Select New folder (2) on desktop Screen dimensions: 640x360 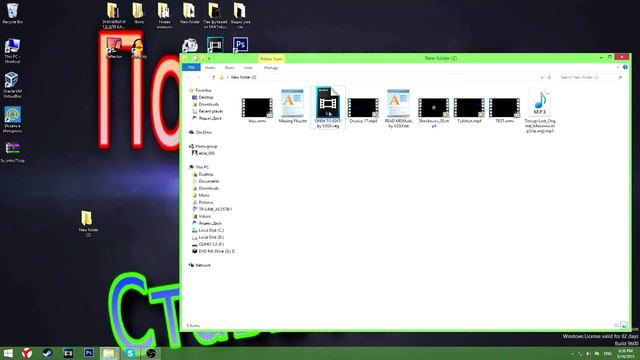click(88, 223)
